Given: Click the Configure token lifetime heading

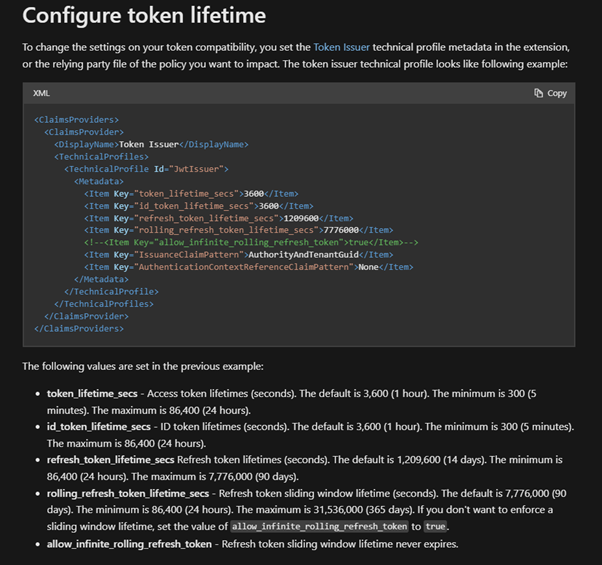Looking at the screenshot, I should point(144,16).
